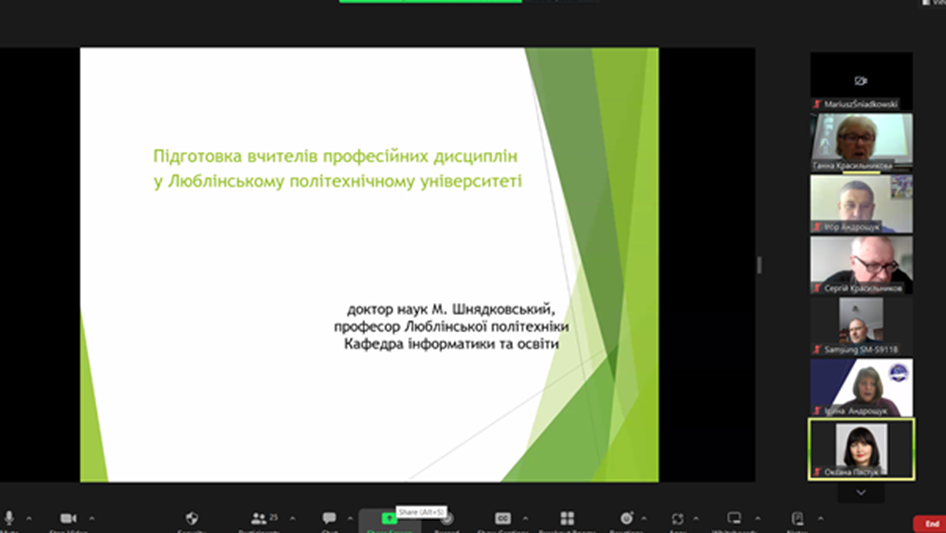Toggle Stop Video camera button

coord(68,518)
